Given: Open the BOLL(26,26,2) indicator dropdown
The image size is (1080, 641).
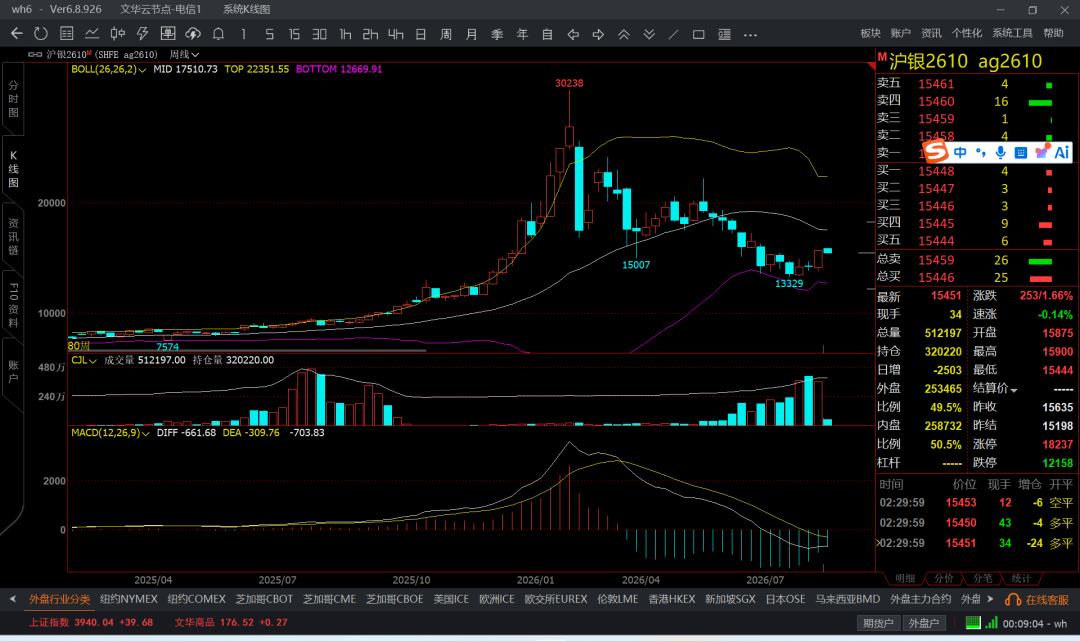Looking at the screenshot, I should coord(109,69).
